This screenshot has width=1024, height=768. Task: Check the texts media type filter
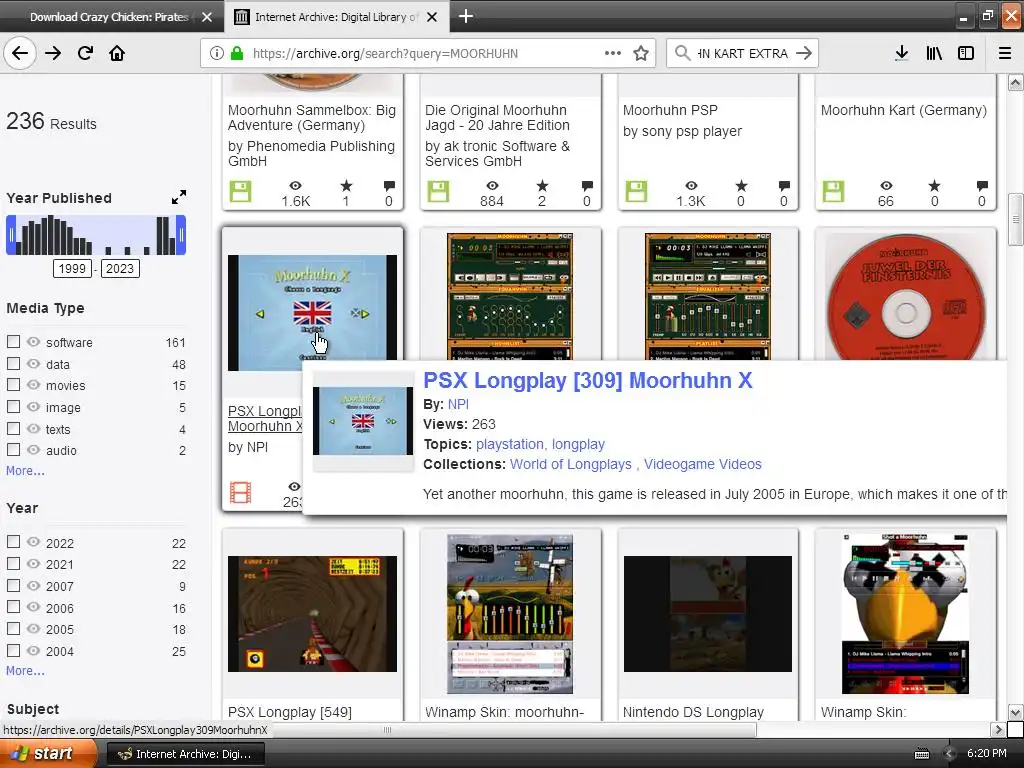pyautogui.click(x=13, y=428)
